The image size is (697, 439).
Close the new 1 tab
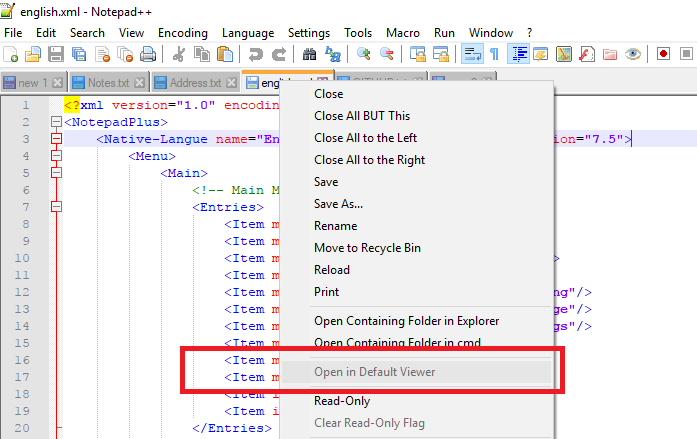[x=57, y=83]
